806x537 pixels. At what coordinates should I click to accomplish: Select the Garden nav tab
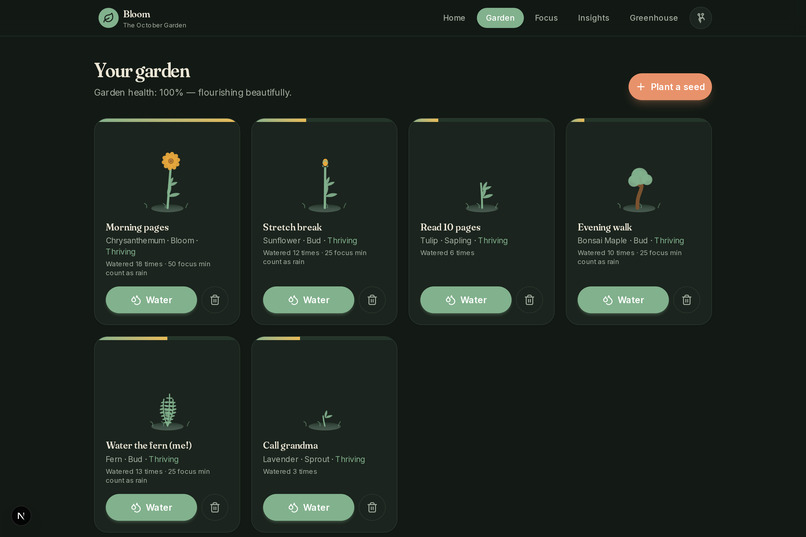click(x=500, y=18)
